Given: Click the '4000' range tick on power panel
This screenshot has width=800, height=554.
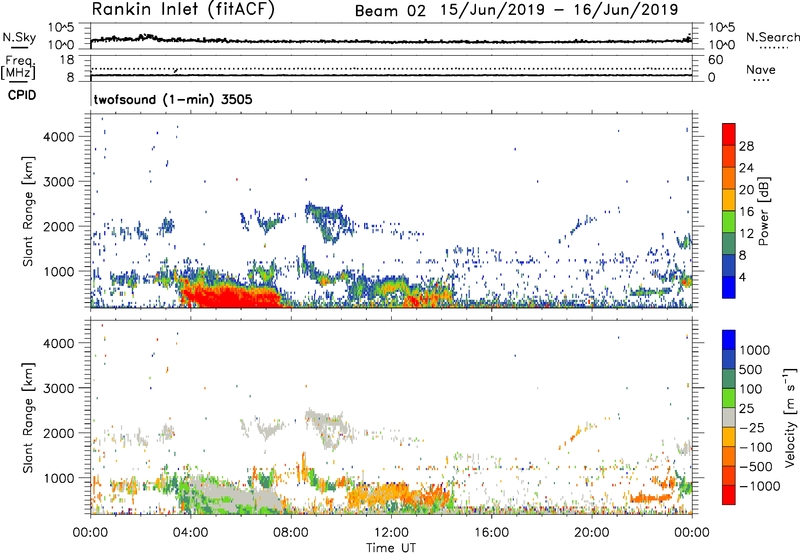Looking at the screenshot, I should (x=59, y=137).
